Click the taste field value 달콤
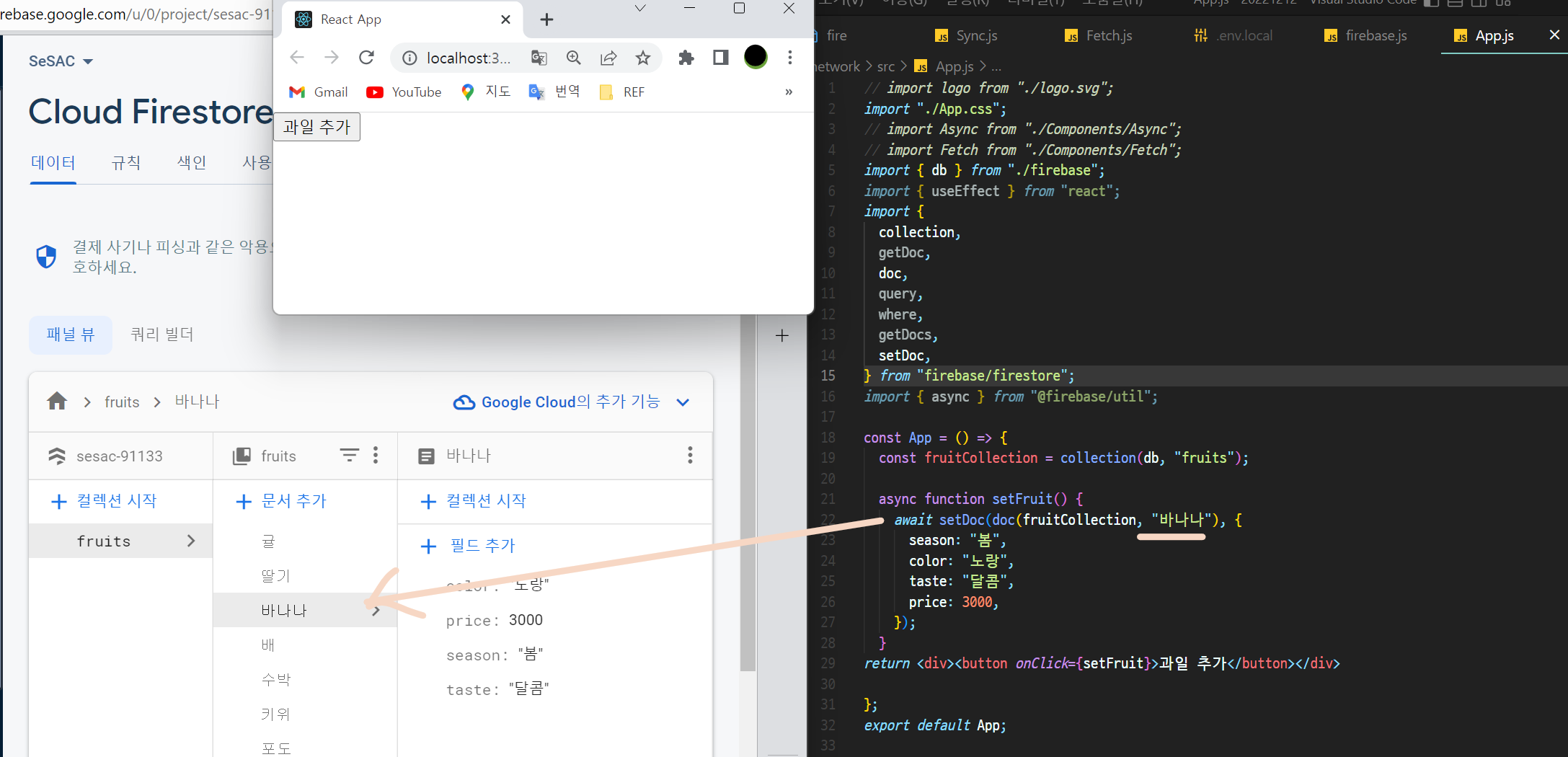 [528, 689]
